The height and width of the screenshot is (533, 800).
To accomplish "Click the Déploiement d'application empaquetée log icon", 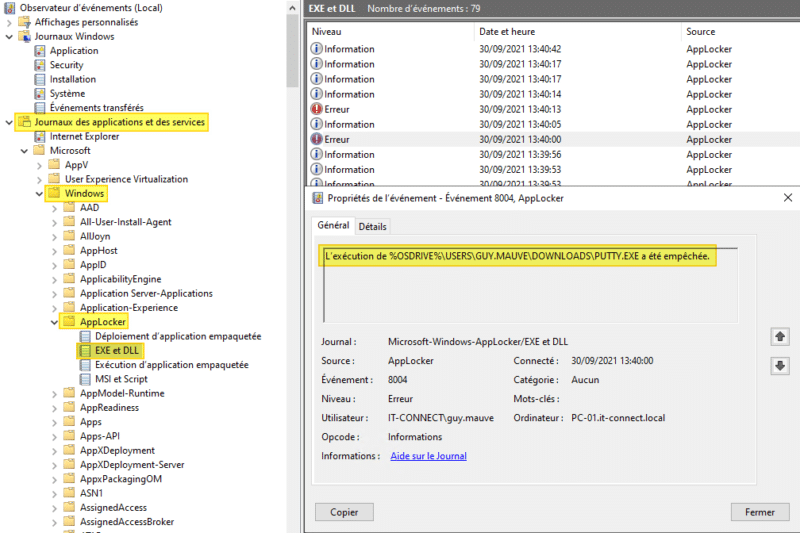I will 85,336.
